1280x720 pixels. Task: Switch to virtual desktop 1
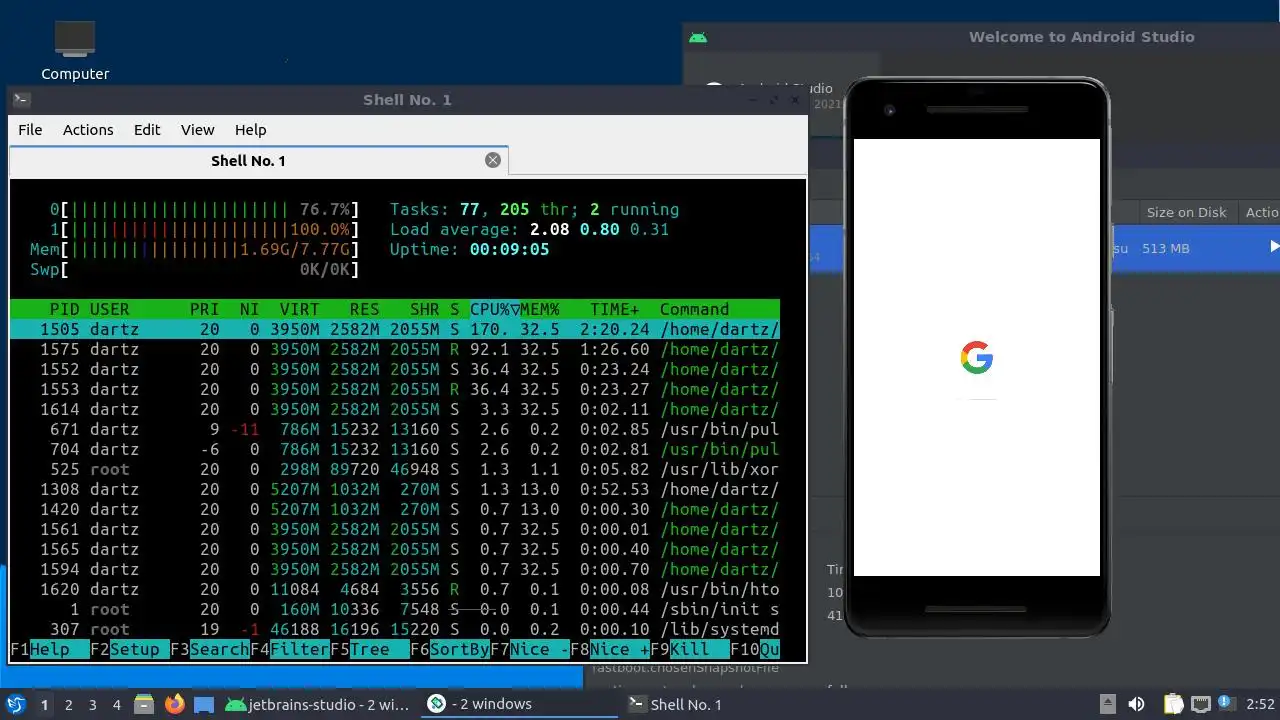(x=44, y=705)
